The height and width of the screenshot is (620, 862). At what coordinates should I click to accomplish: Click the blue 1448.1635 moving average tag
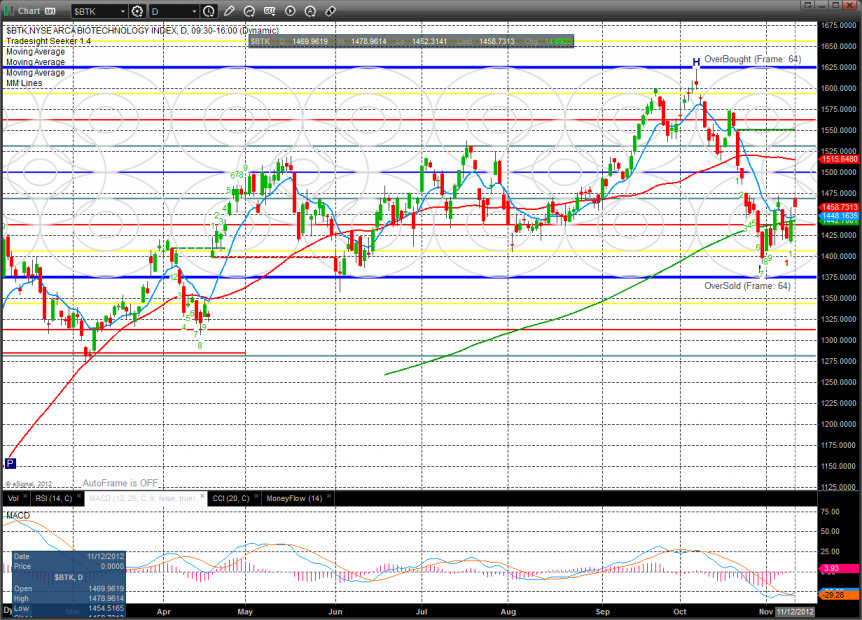[839, 216]
